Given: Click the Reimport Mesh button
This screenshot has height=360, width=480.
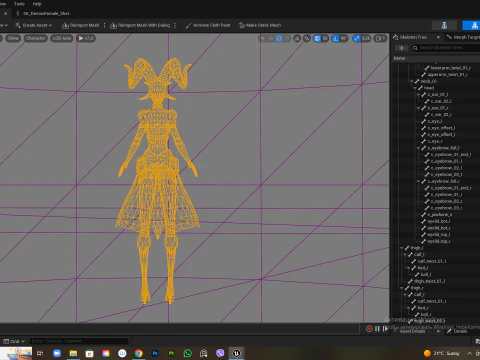Looking at the screenshot, I should click(x=81, y=25).
